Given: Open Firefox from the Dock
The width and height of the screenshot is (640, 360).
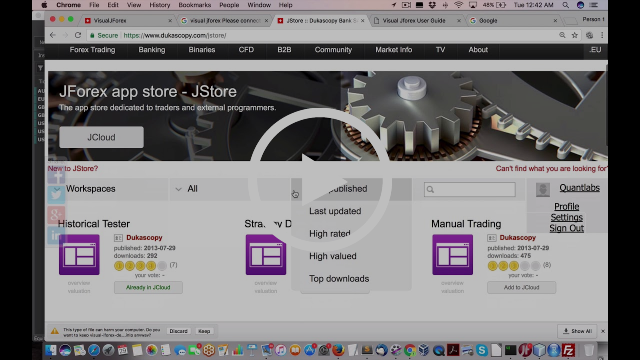Looking at the screenshot, I should tap(338, 350).
